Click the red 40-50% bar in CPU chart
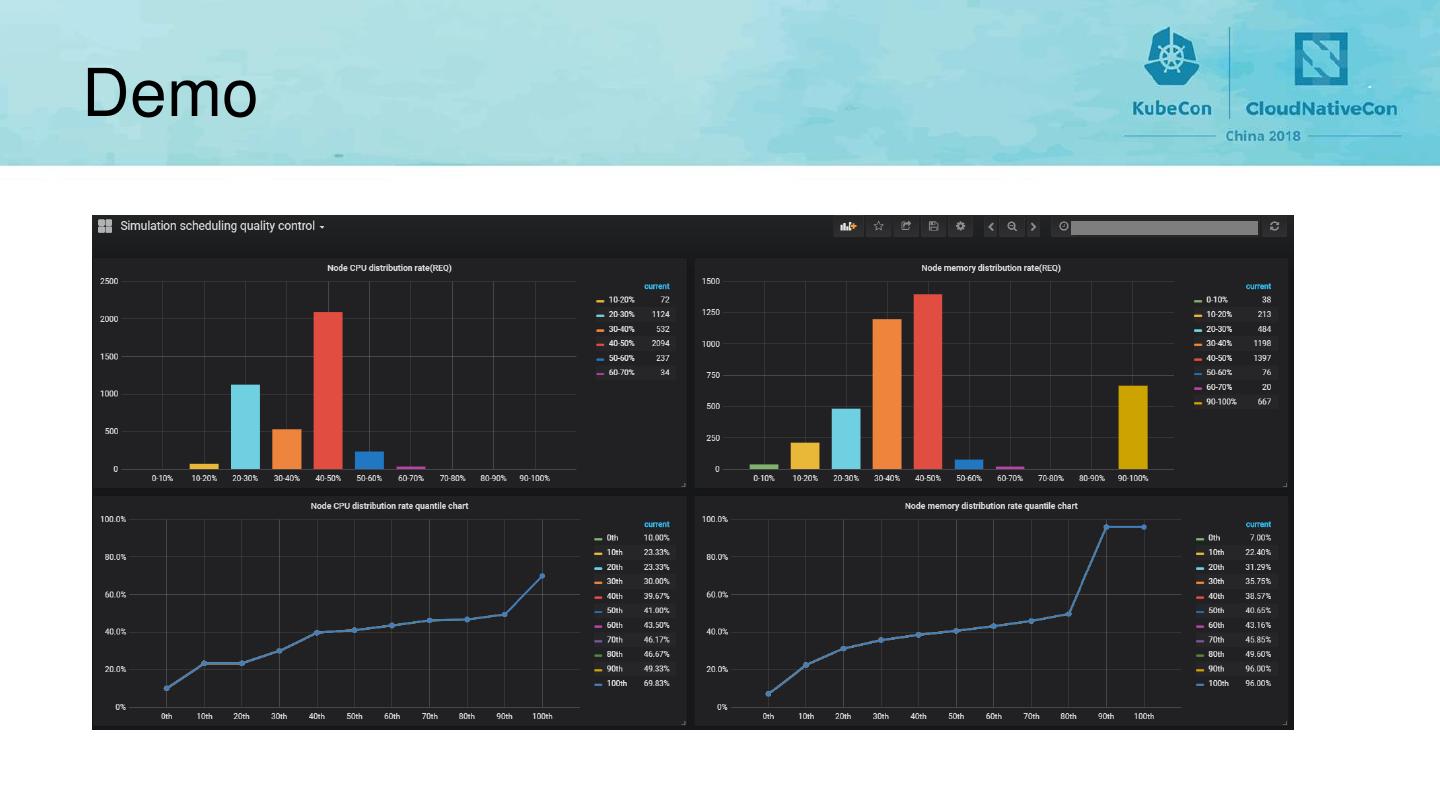Screen dimensions: 1440x810 328,390
